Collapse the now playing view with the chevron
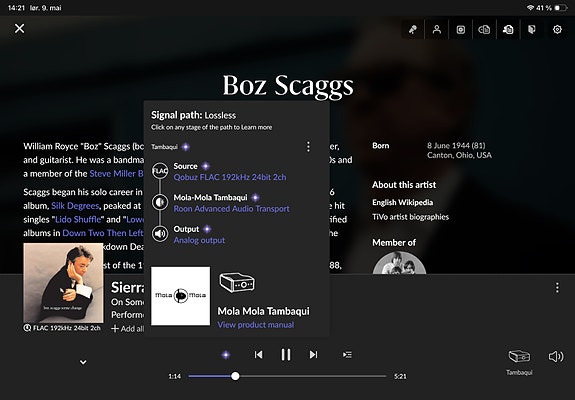This screenshot has height=400, width=575. 83,362
